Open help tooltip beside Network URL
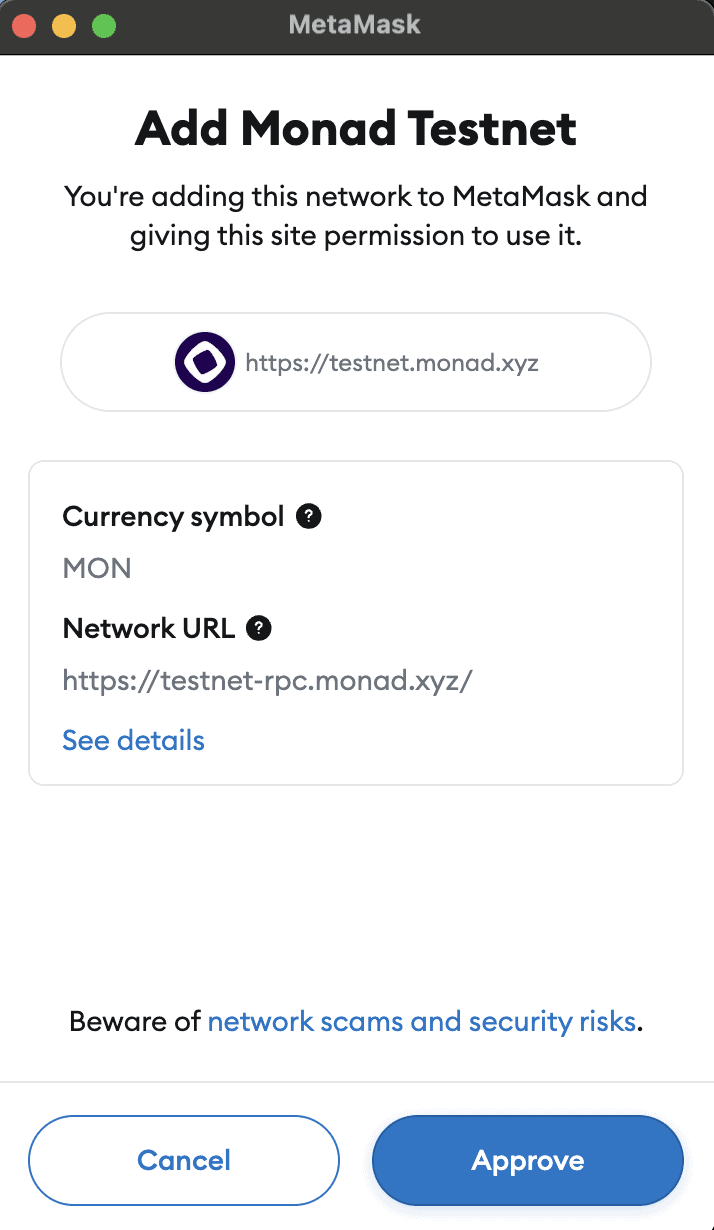The height and width of the screenshot is (1230, 714). pos(260,628)
